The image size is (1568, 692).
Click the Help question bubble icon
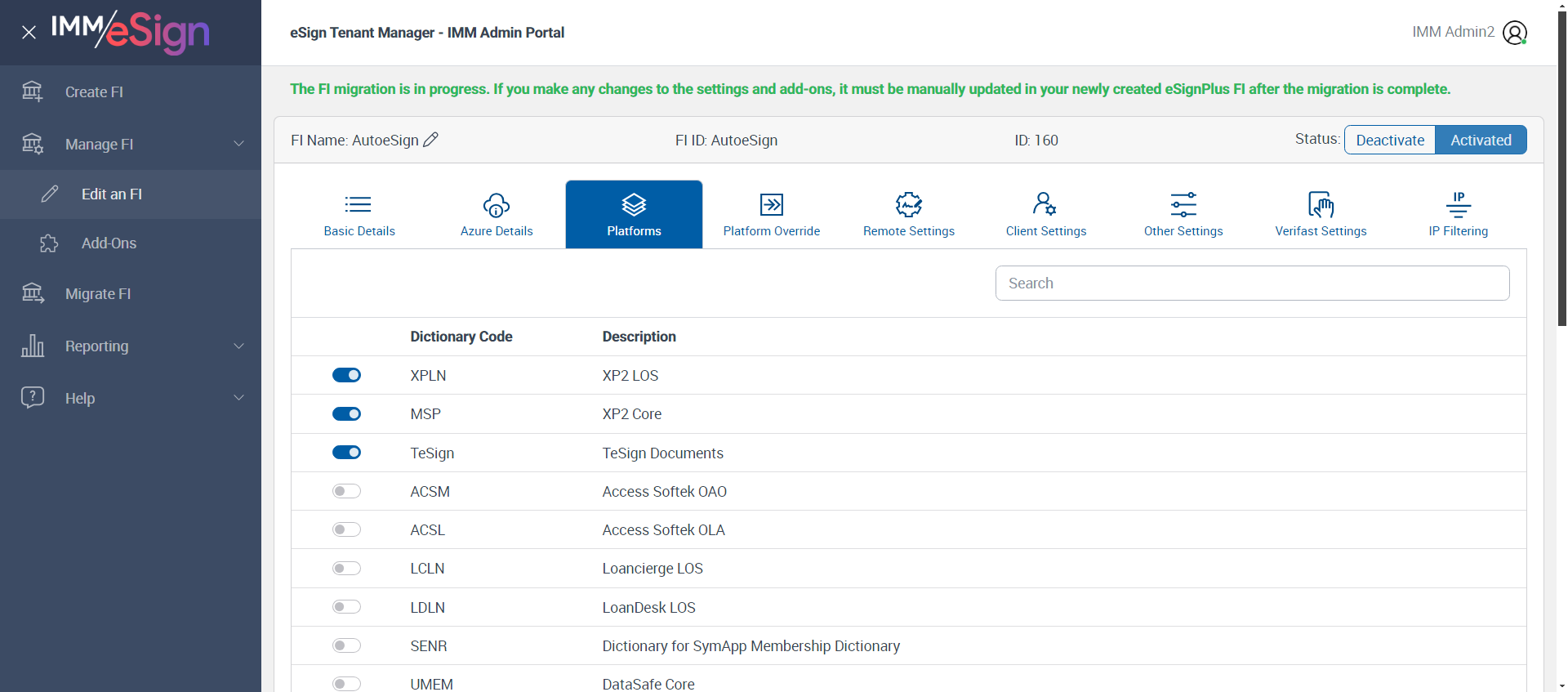click(33, 398)
